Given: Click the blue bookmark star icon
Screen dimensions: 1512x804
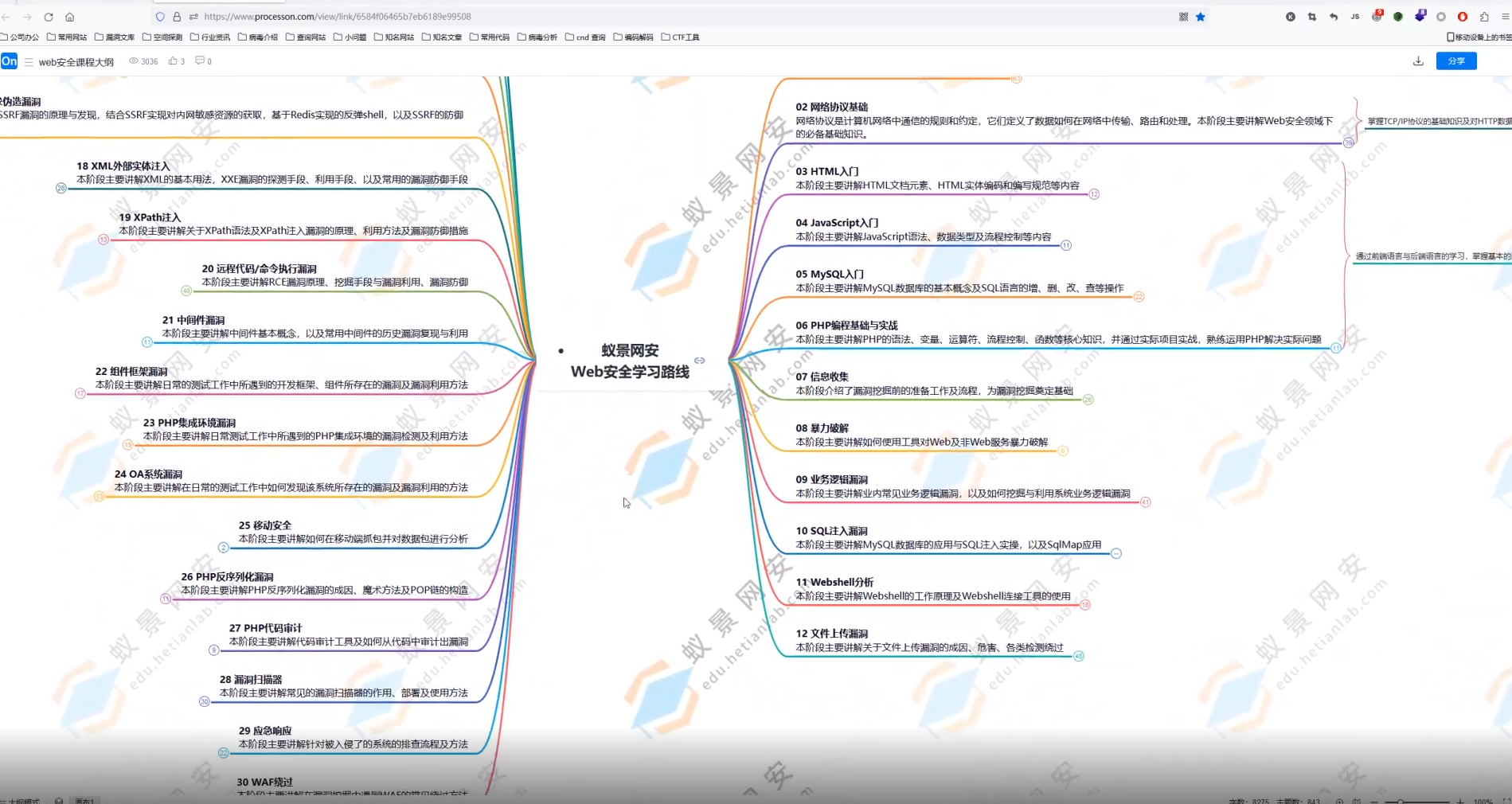Looking at the screenshot, I should (1201, 17).
